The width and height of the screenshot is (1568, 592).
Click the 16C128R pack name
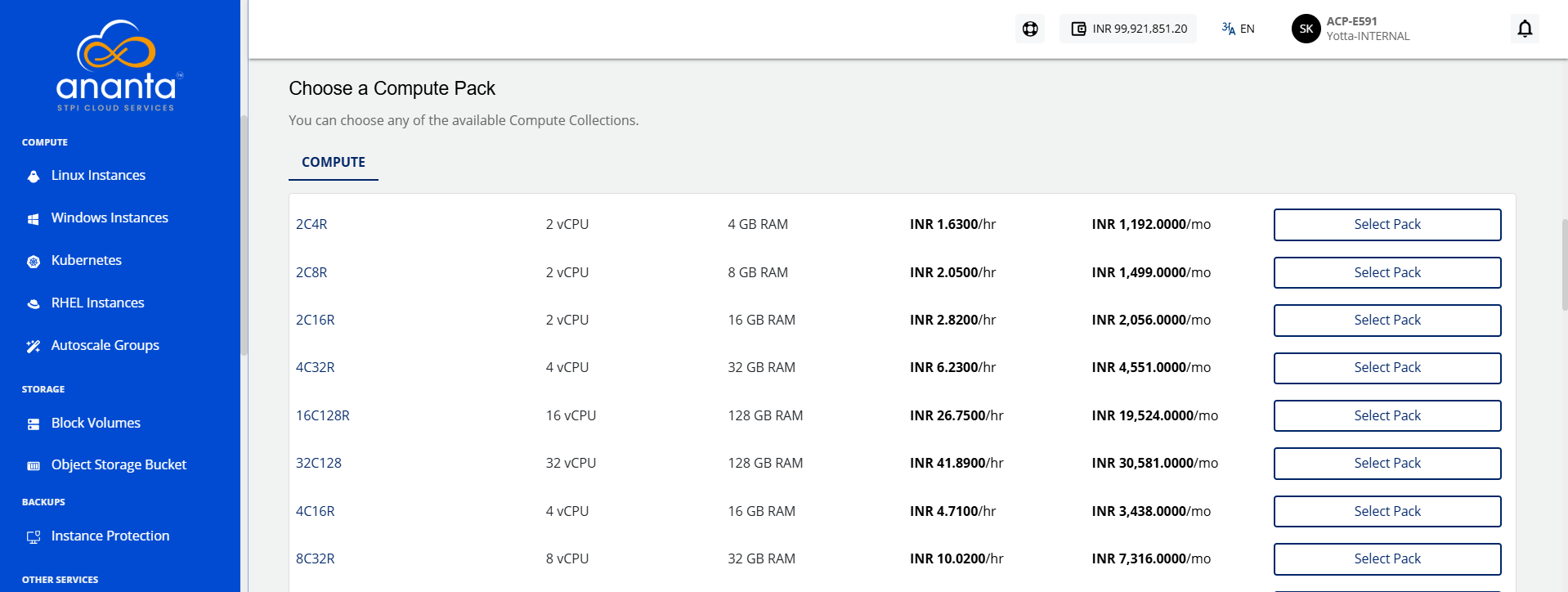click(323, 415)
